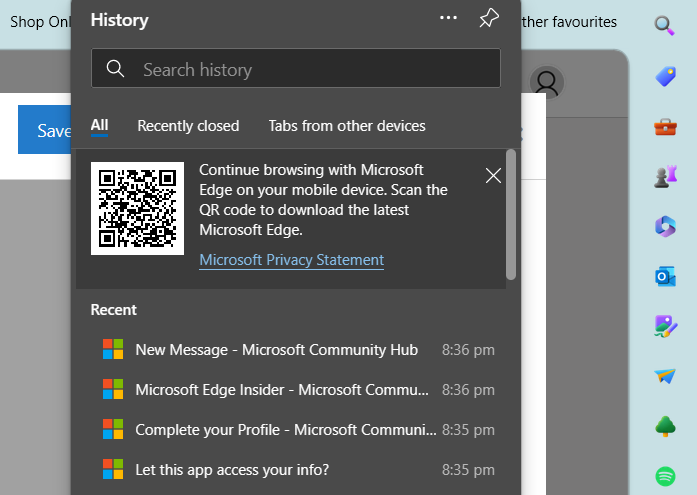Image resolution: width=697 pixels, height=495 pixels.
Task: Click the QR code image
Action: (137, 208)
